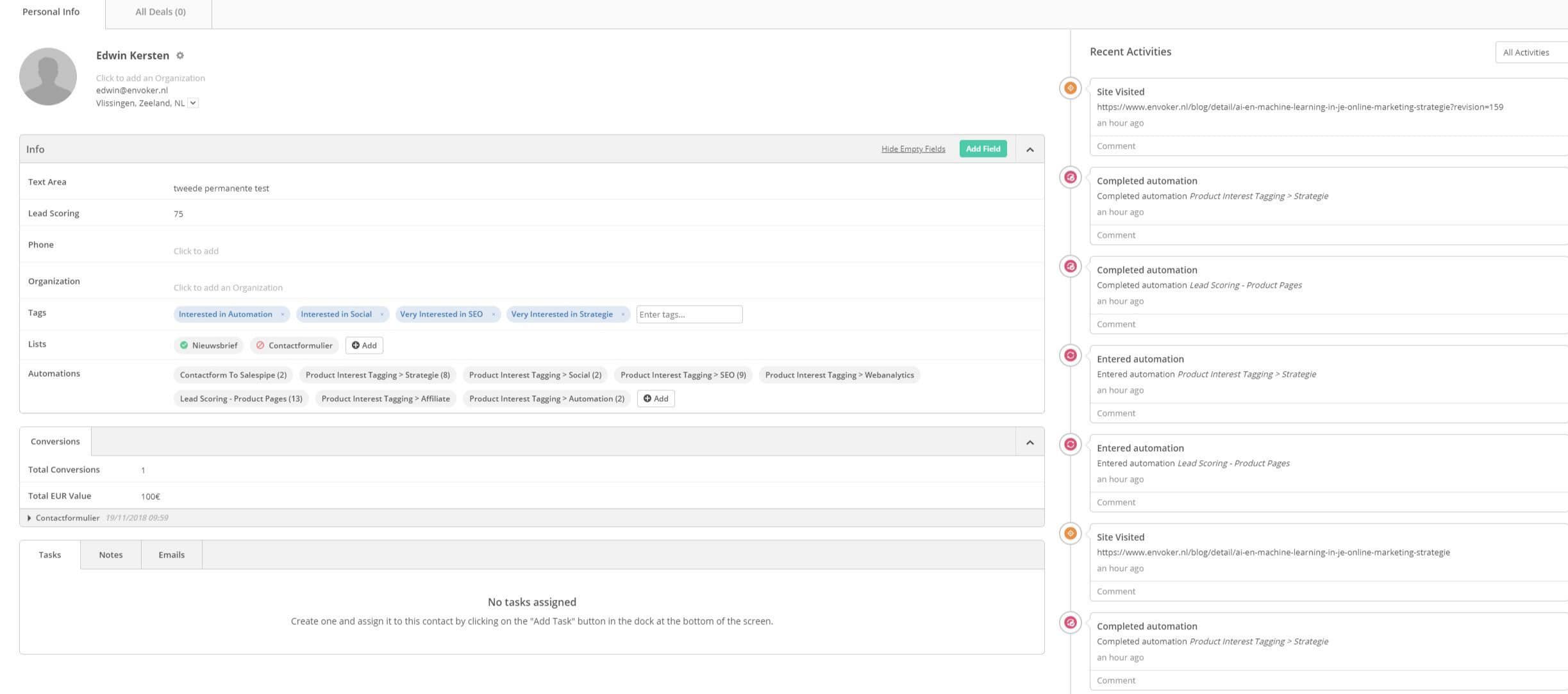Screen dimensions: 1568x694
Task: Open the Notes tab
Action: [111, 555]
